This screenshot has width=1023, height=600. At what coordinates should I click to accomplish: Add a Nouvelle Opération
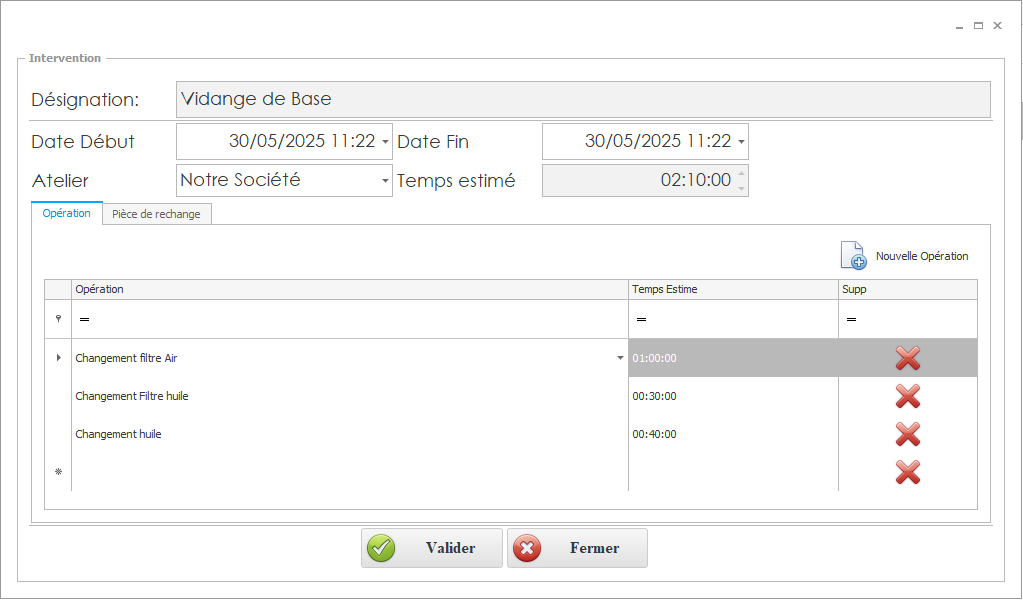point(905,256)
